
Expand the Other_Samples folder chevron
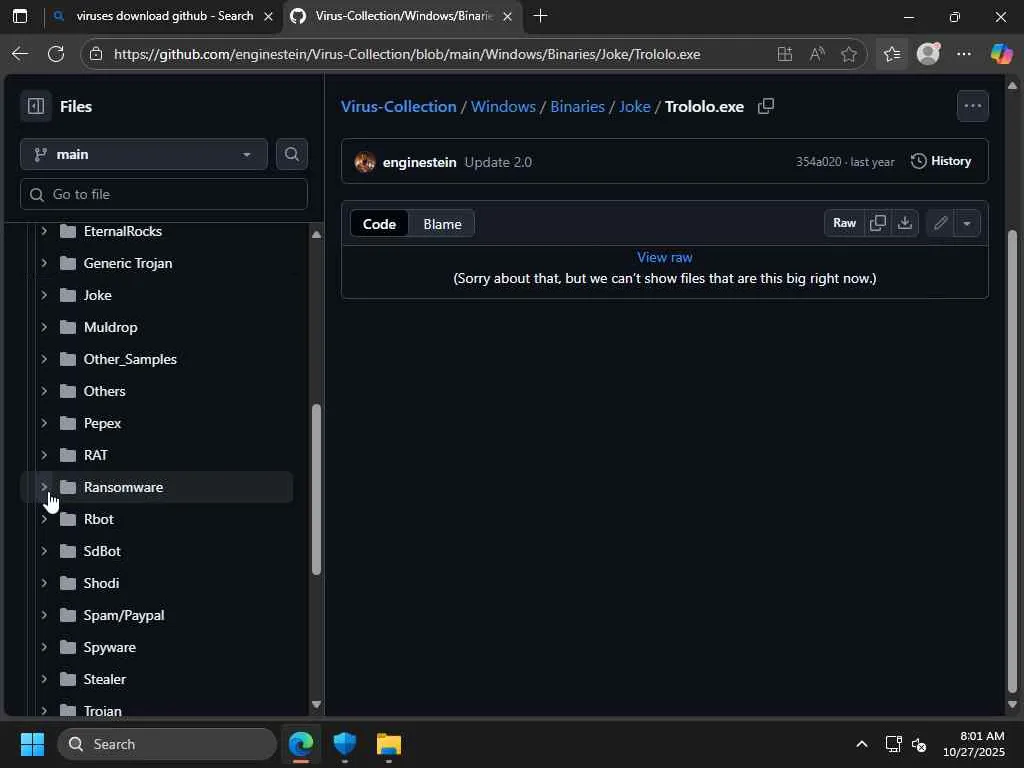[x=44, y=359]
